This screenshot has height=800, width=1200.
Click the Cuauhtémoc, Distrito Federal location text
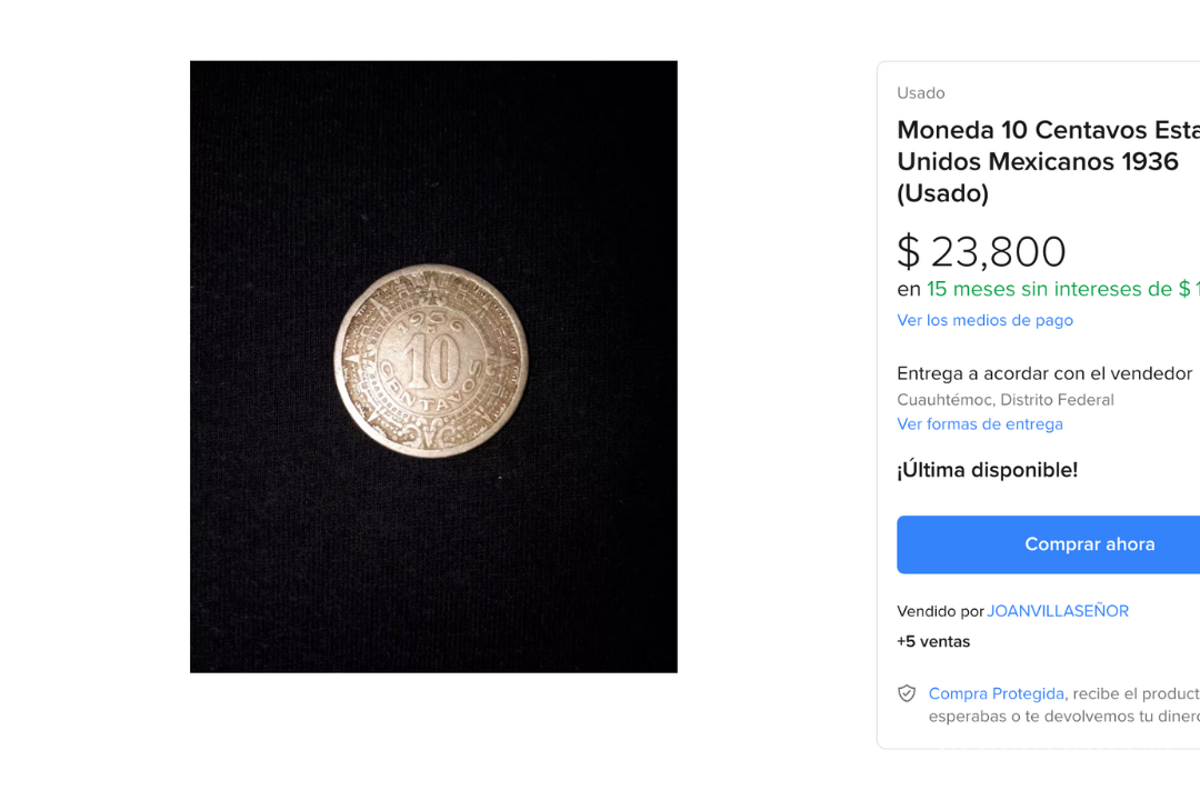(x=1005, y=399)
